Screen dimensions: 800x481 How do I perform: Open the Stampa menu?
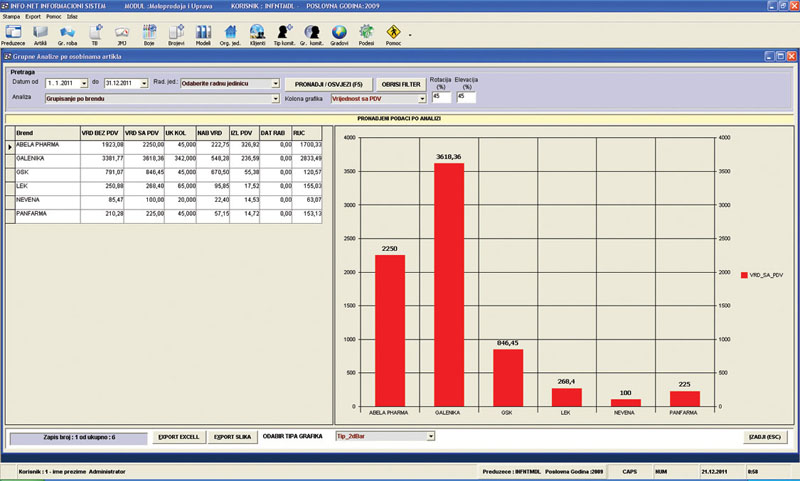tap(11, 16)
